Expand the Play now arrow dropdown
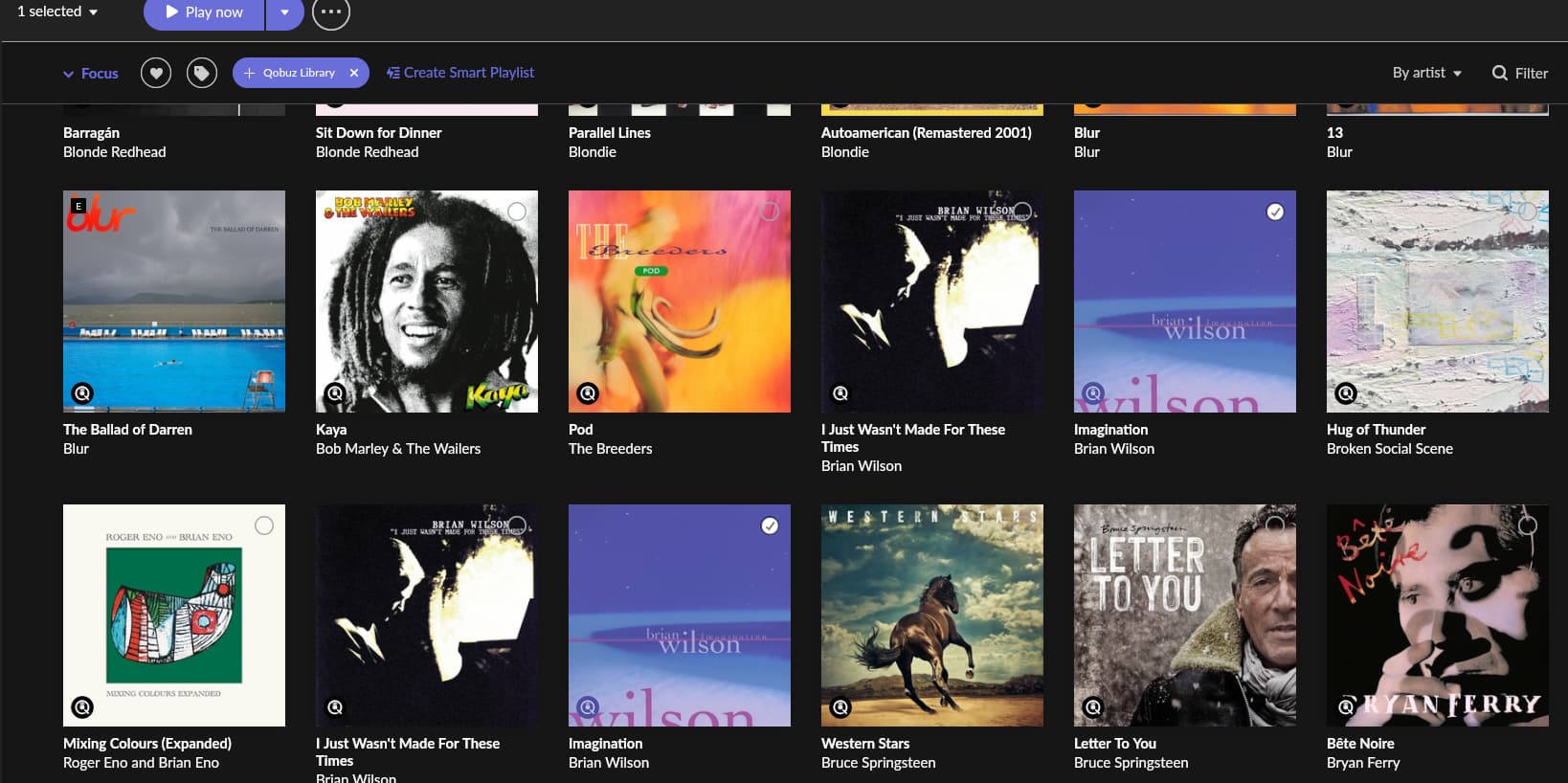The image size is (1568, 783). (x=284, y=12)
